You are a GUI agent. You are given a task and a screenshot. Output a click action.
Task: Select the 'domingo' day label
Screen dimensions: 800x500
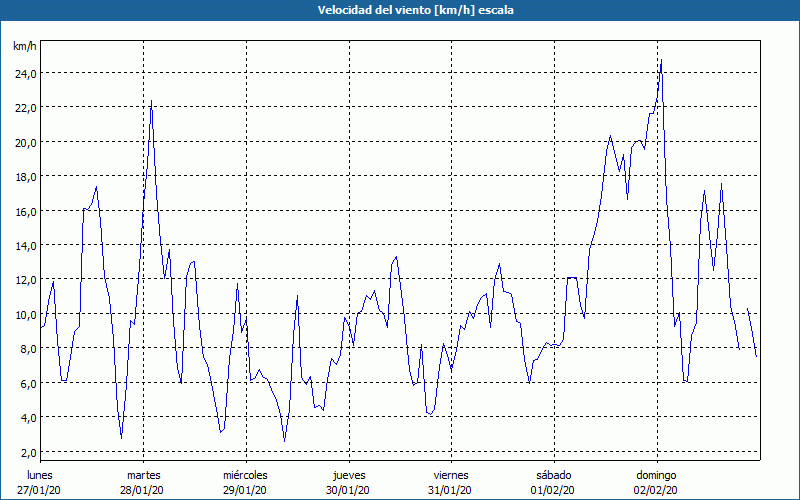point(656,475)
